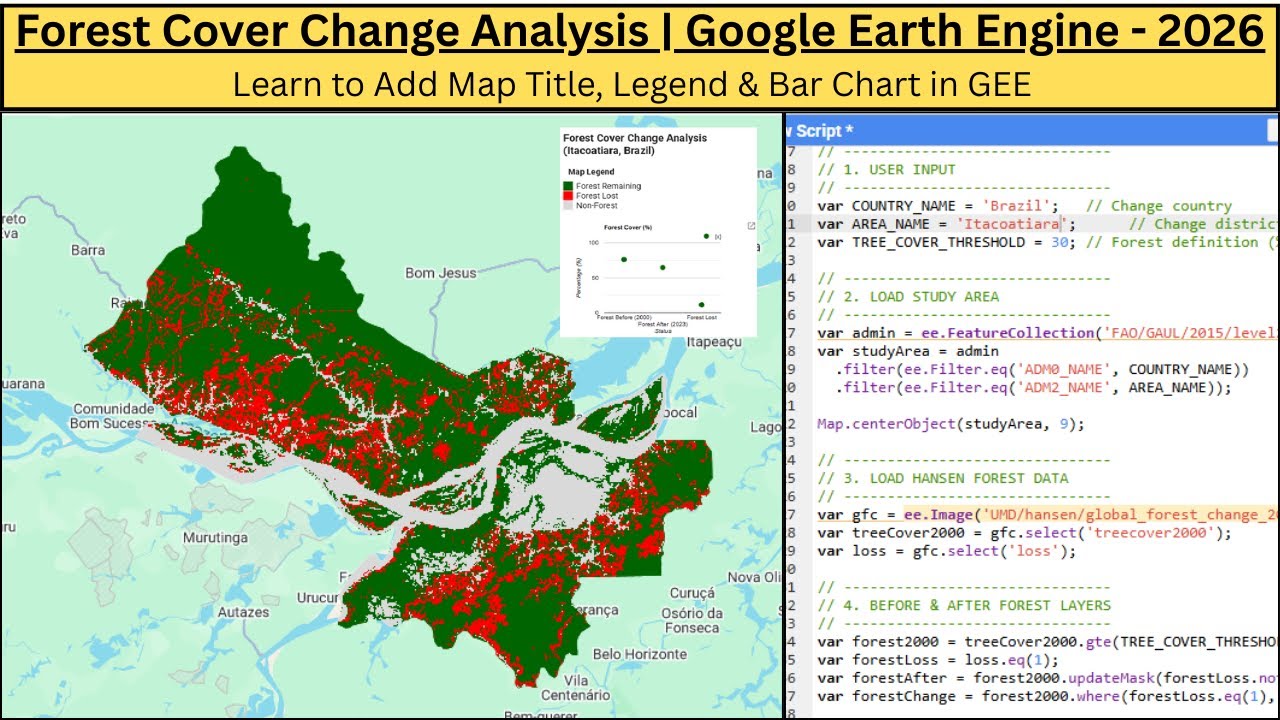Click the 'var loss' code line
Viewport: 1280px width, 720px height.
947,551
